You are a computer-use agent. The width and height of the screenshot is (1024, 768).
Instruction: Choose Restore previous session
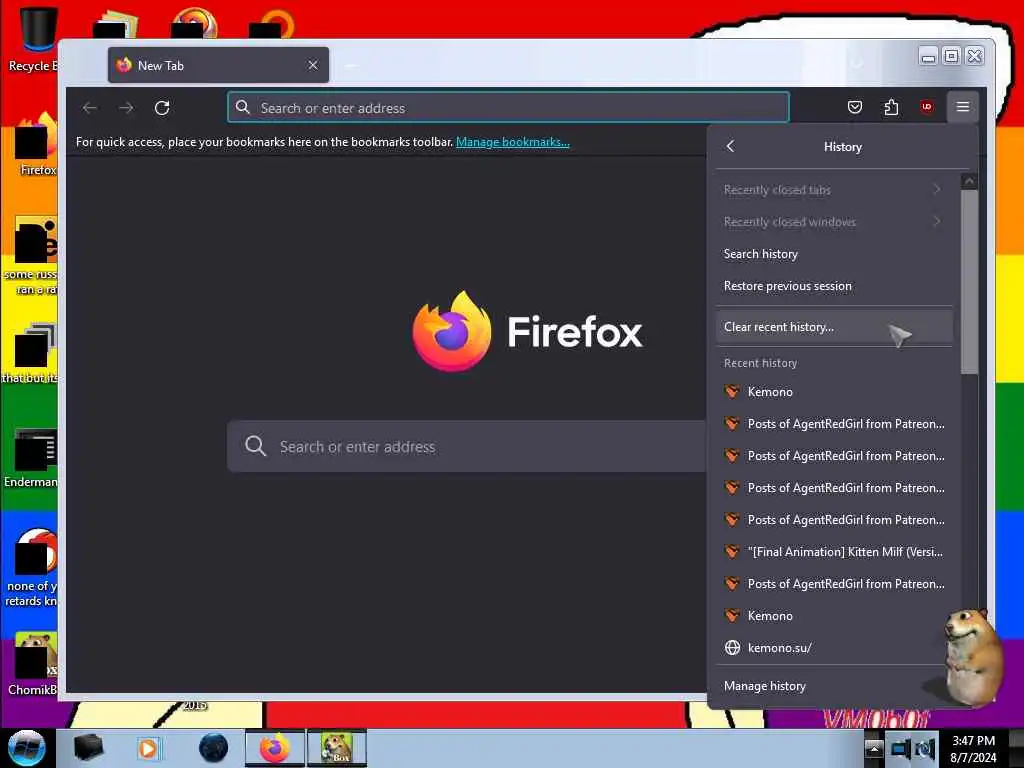[x=833, y=285]
